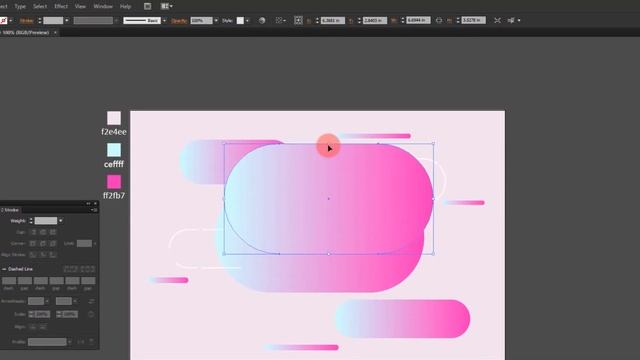Select Projecting Cap option
This screenshot has height=360, width=640.
[x=53, y=232]
